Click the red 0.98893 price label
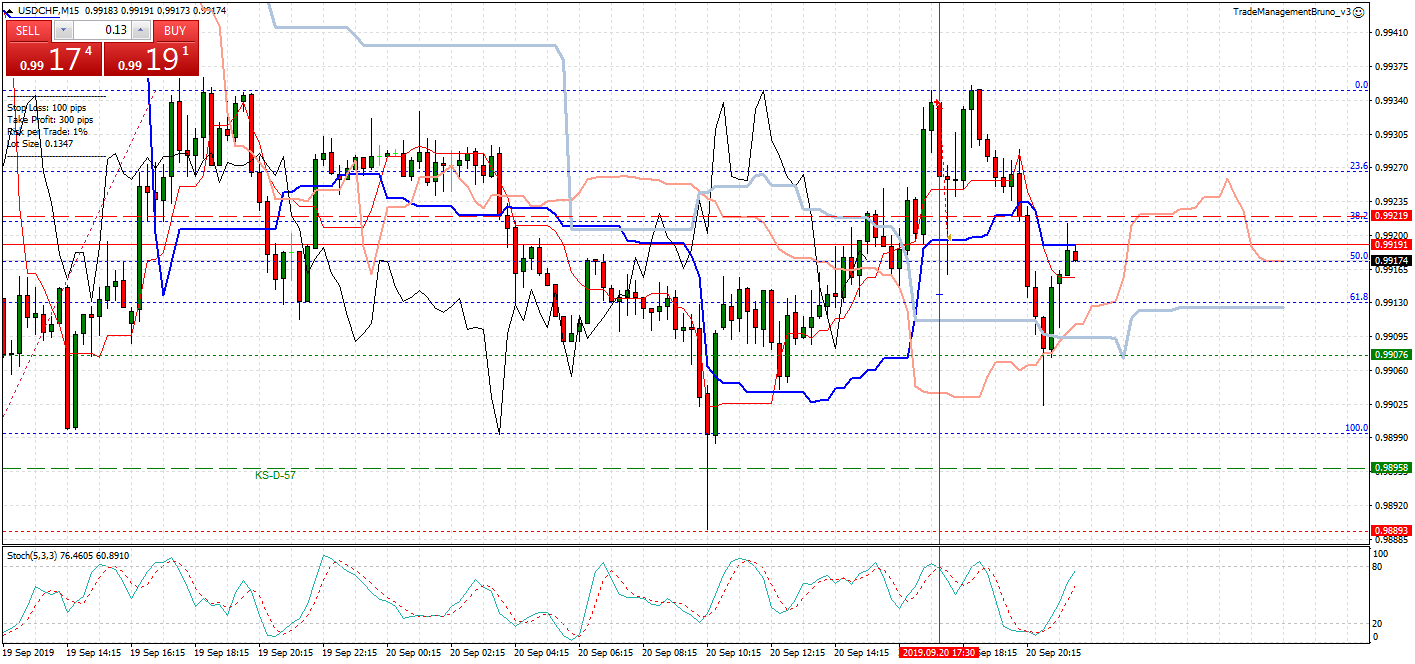This screenshot has height=664, width=1415. (1391, 531)
